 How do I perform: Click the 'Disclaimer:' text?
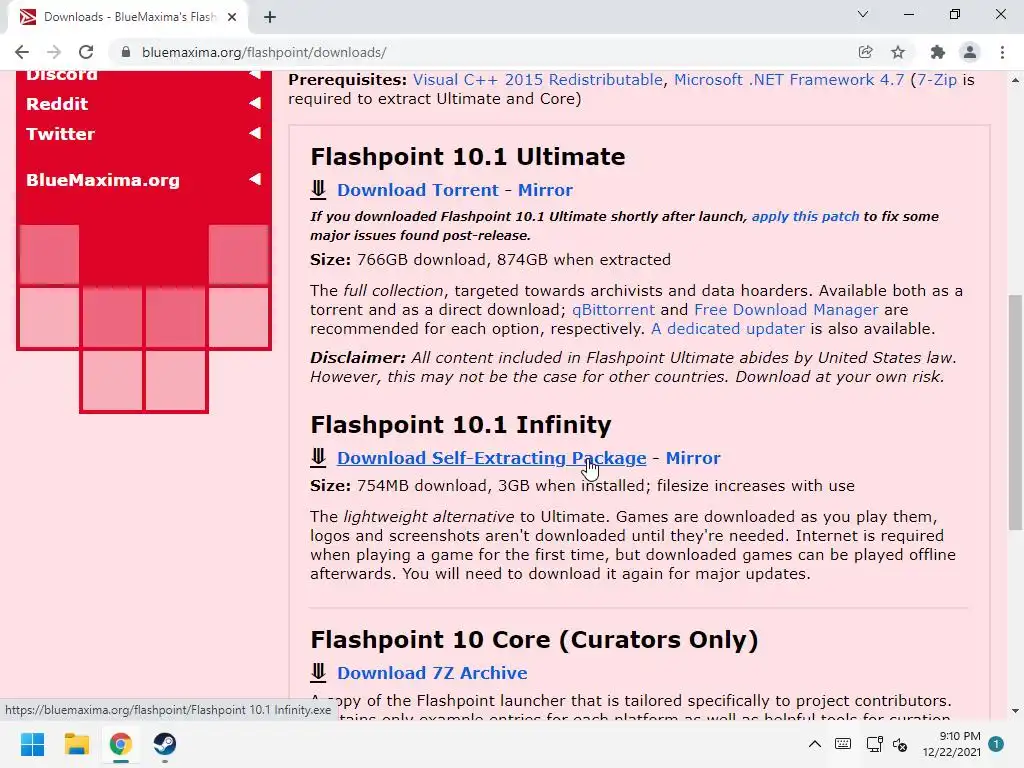tap(358, 358)
